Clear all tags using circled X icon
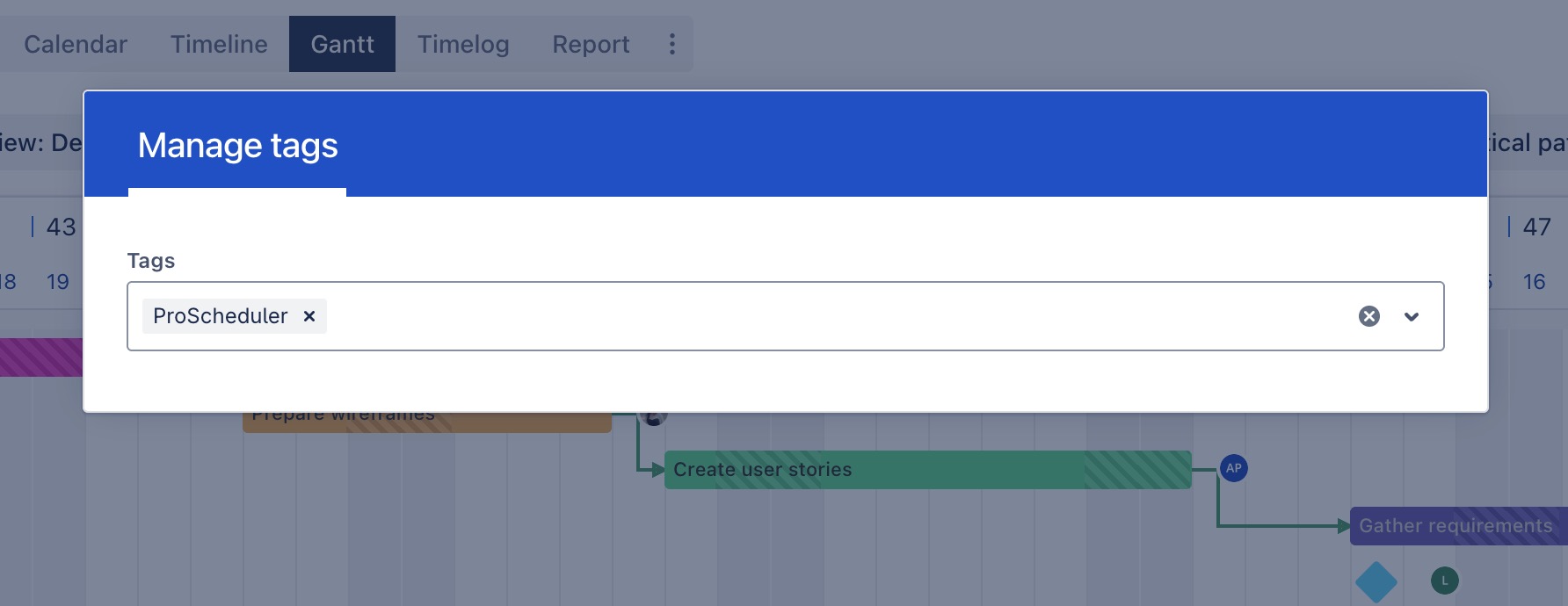This screenshot has height=606, width=1568. point(1368,316)
